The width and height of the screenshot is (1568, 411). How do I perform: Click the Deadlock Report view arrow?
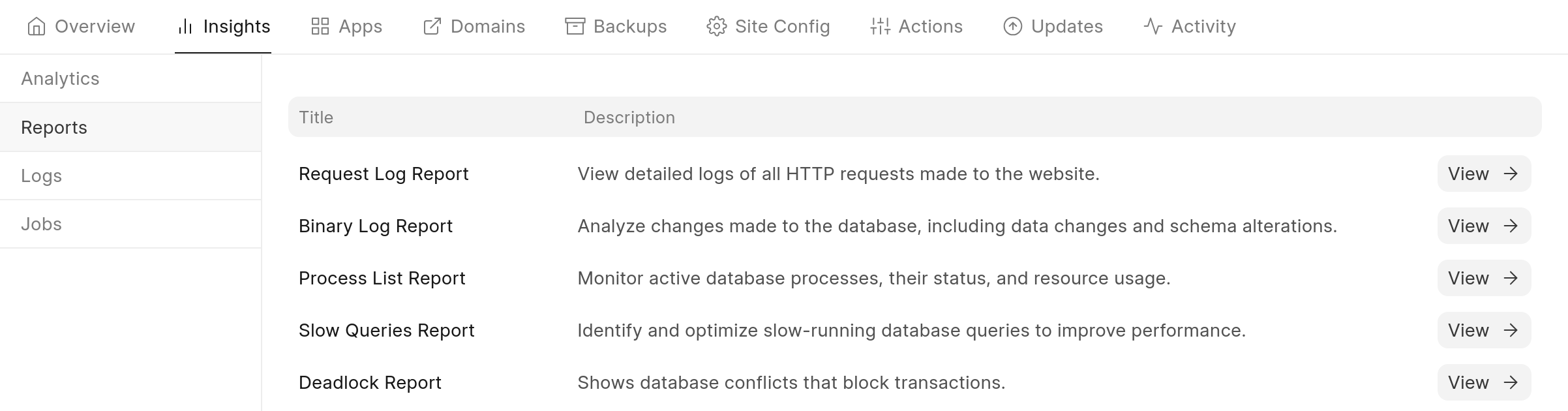[1511, 383]
